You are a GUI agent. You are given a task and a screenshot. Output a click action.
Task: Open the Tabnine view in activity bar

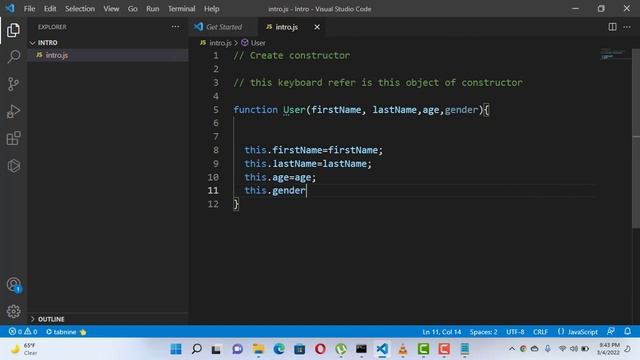click(x=13, y=166)
